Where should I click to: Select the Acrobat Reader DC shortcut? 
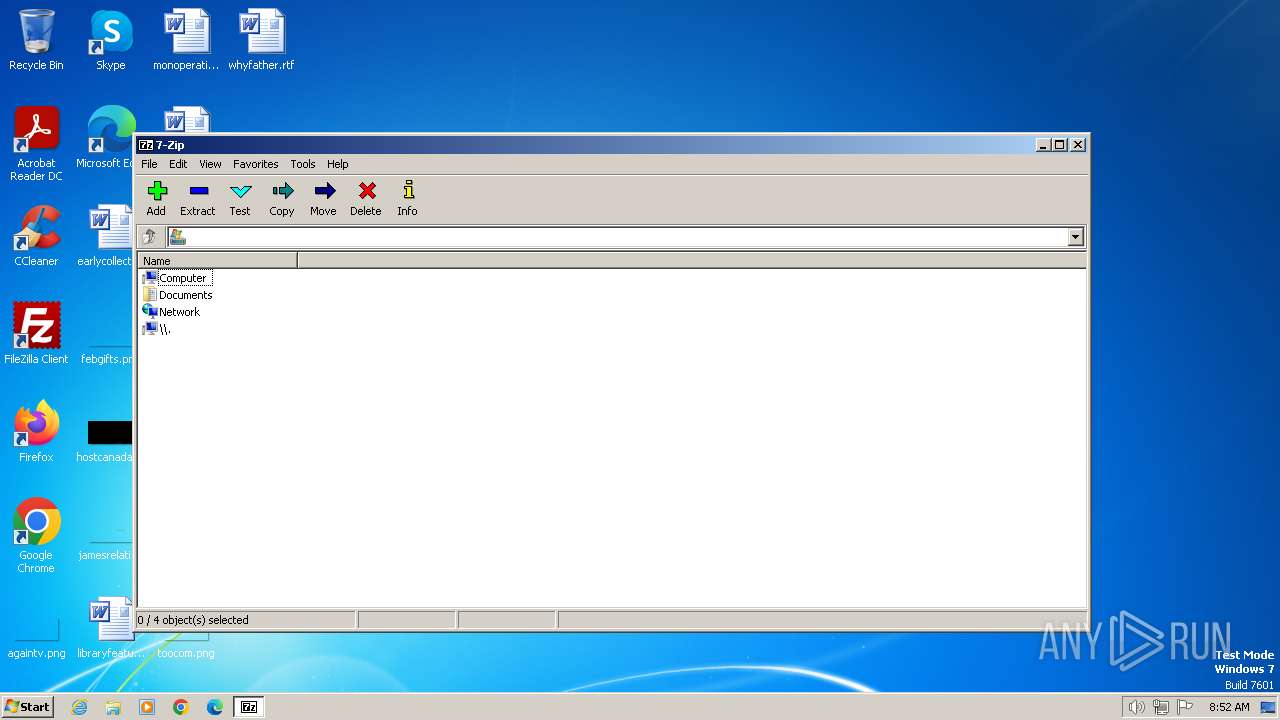click(36, 145)
